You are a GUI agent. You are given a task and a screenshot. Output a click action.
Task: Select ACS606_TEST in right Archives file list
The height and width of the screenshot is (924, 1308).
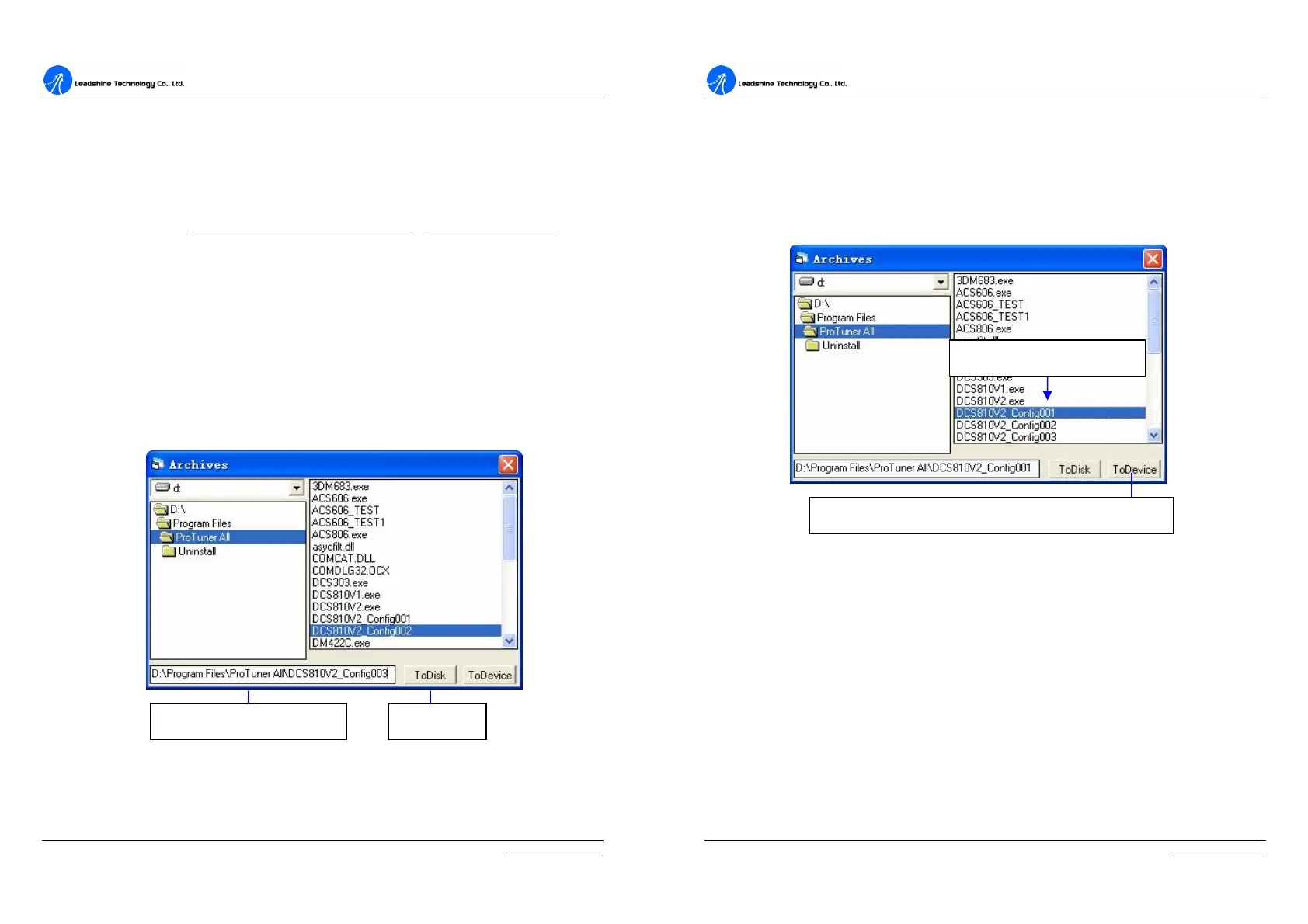coord(990,305)
